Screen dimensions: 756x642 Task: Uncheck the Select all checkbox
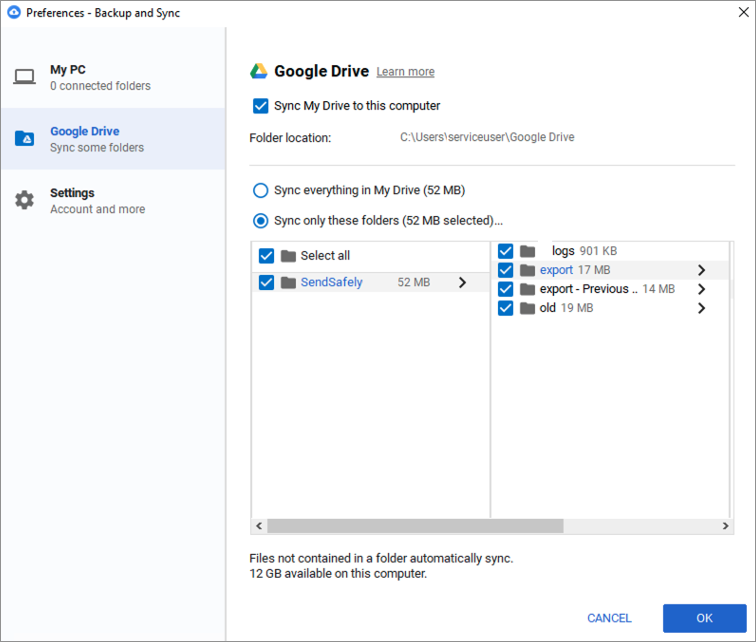tap(266, 255)
